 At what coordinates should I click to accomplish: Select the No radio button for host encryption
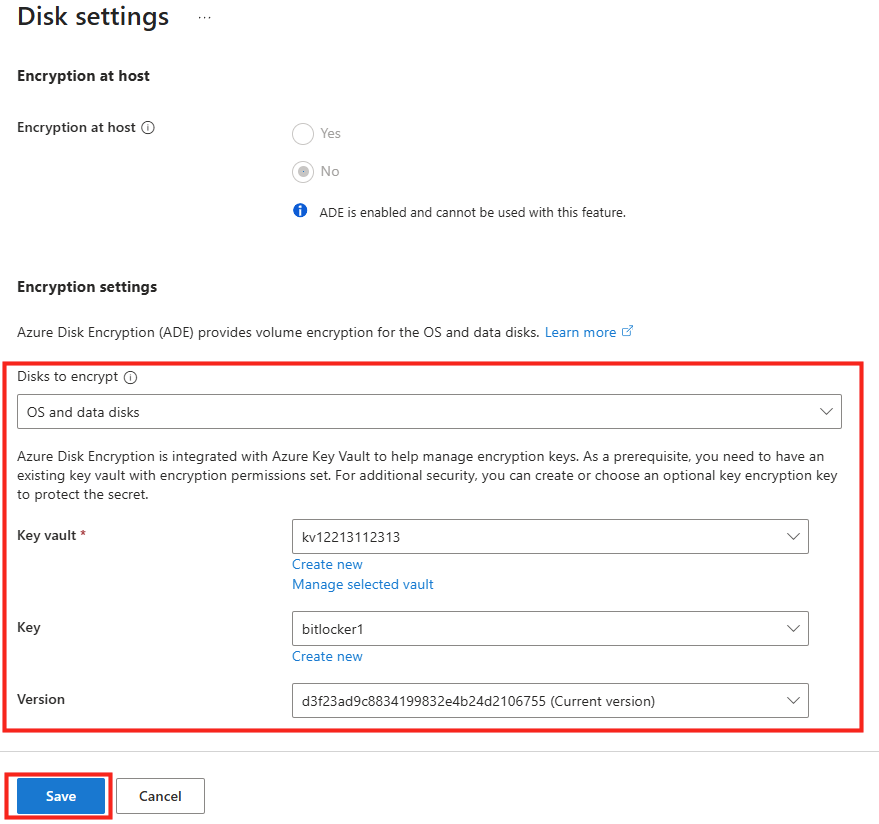tap(303, 172)
